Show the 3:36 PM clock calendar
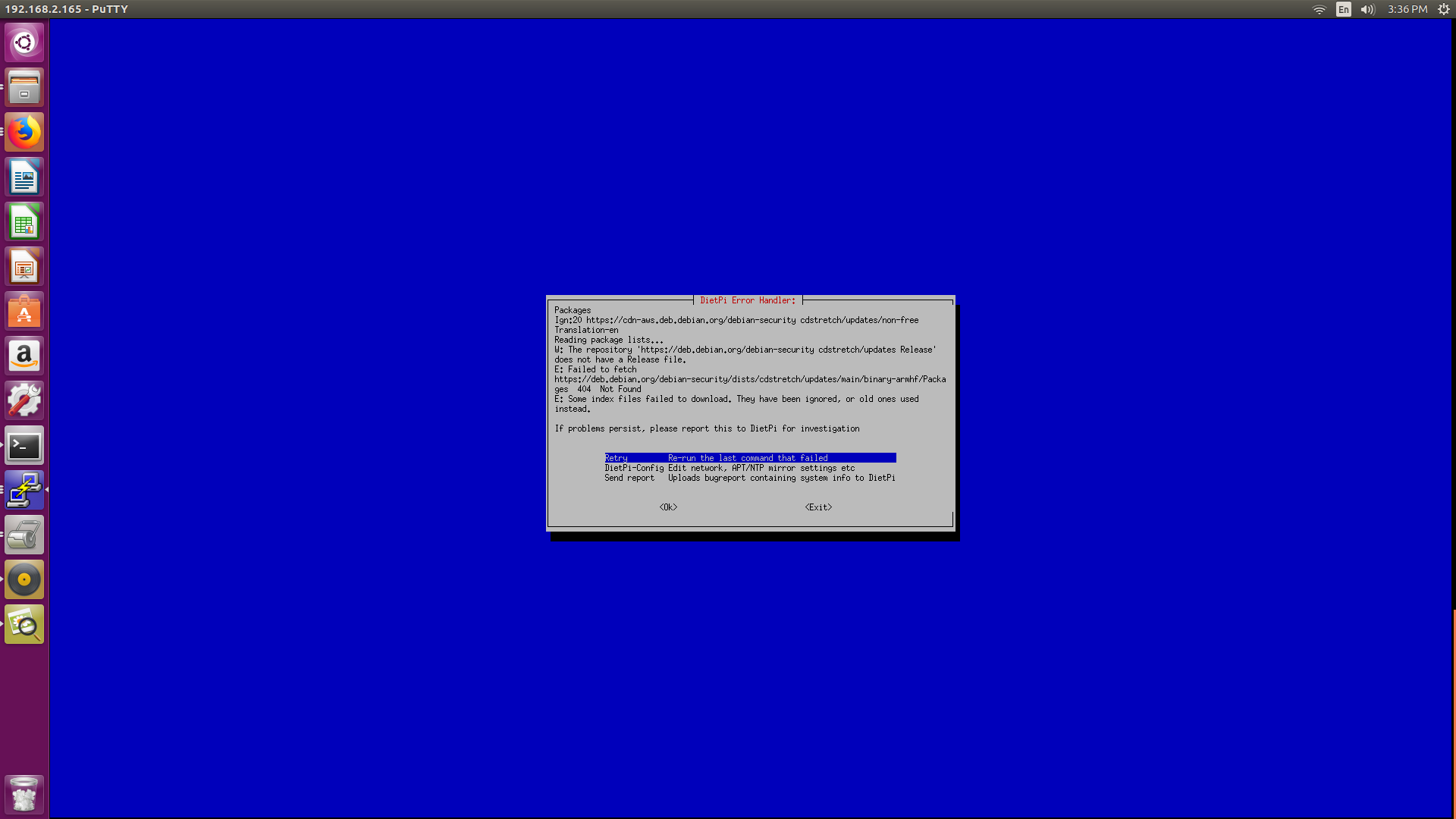 1407,9
